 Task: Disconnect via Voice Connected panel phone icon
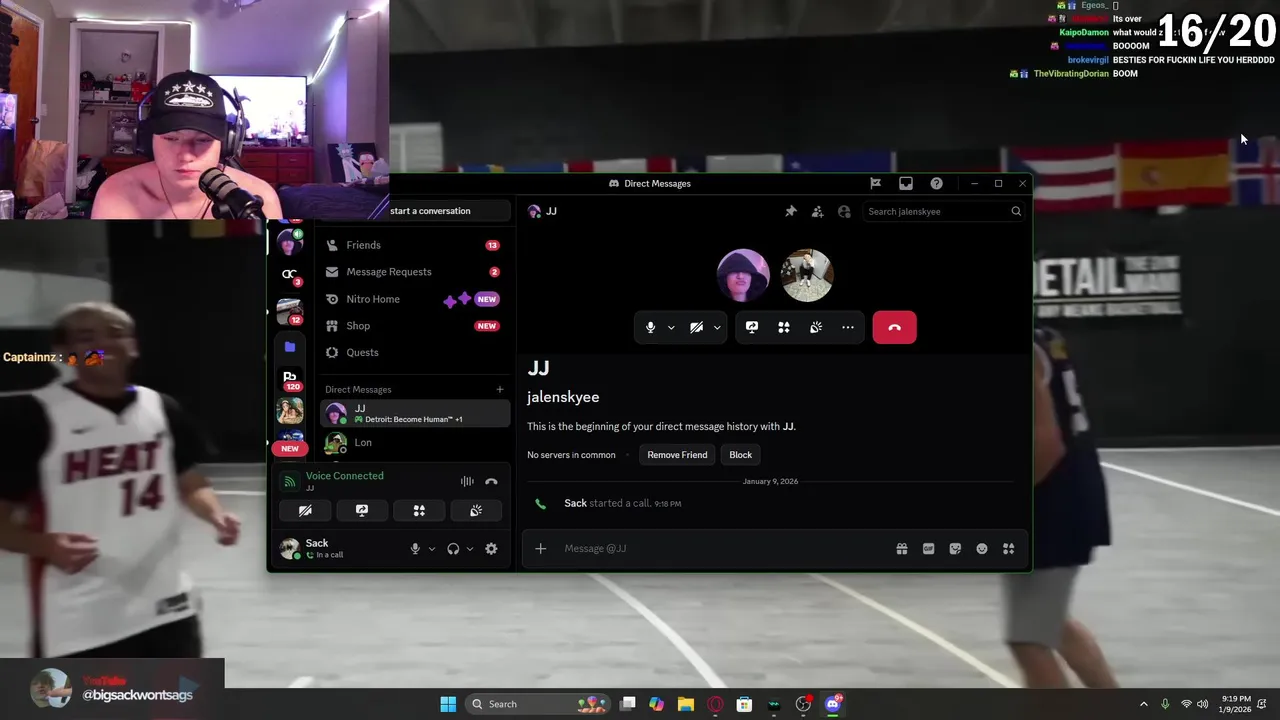click(x=491, y=482)
